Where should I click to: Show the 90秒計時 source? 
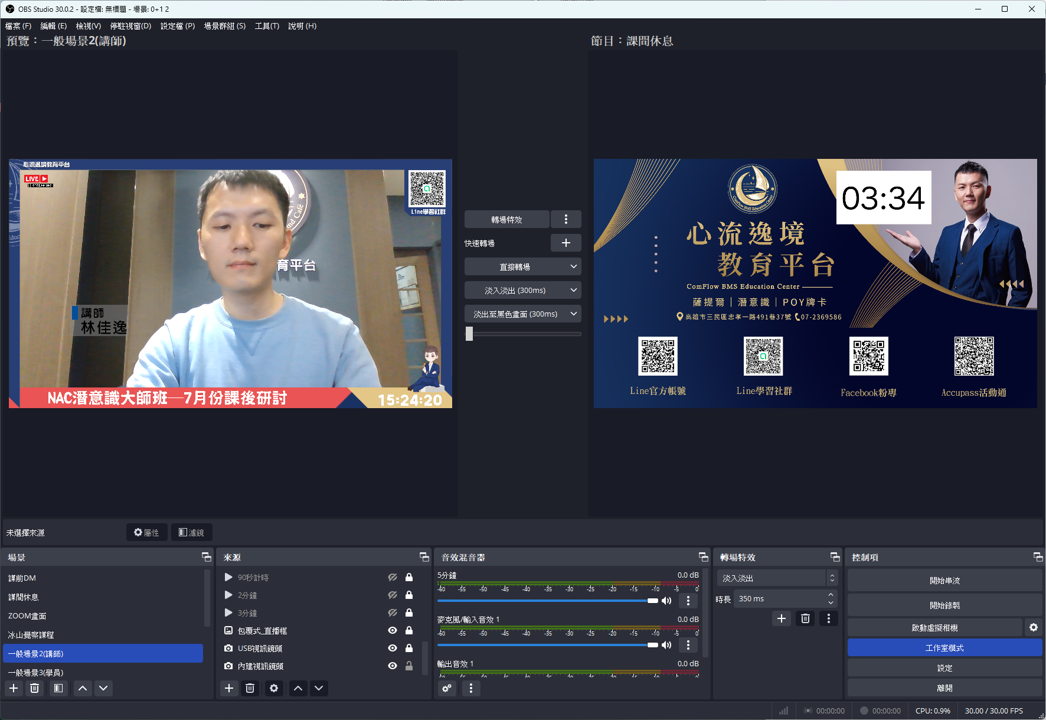(x=392, y=577)
